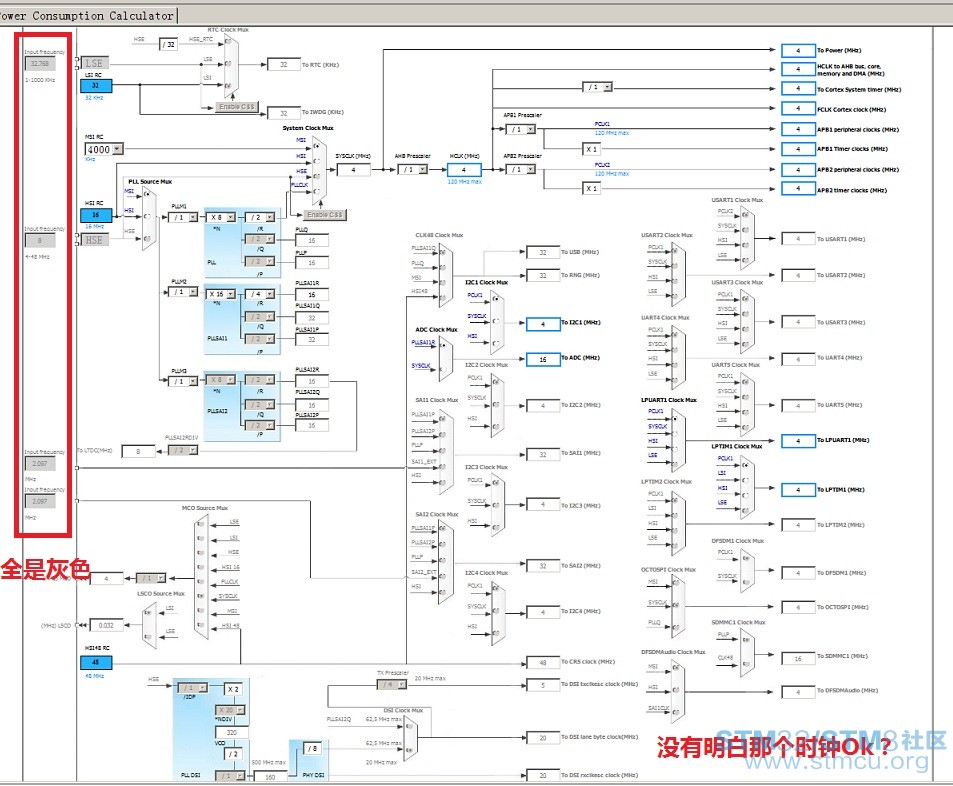
Task: Click Enable CSS under System Clock Mux
Action: point(325,215)
